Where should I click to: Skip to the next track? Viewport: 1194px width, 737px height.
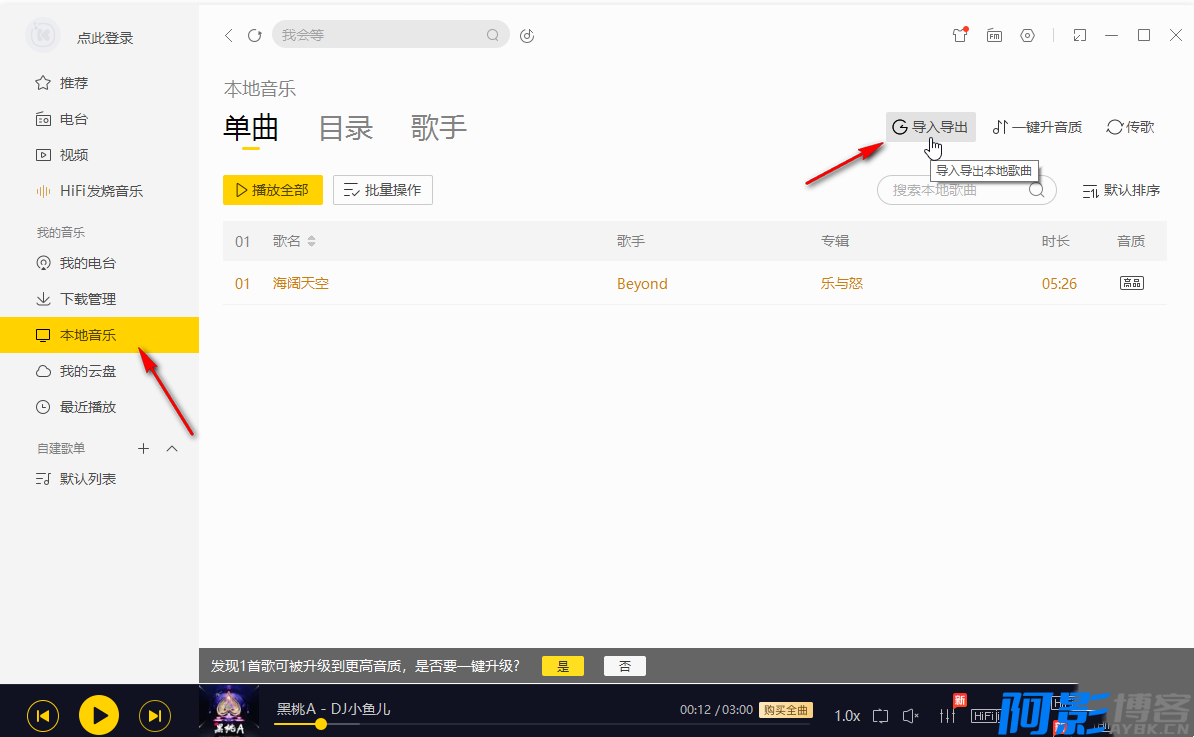[154, 715]
